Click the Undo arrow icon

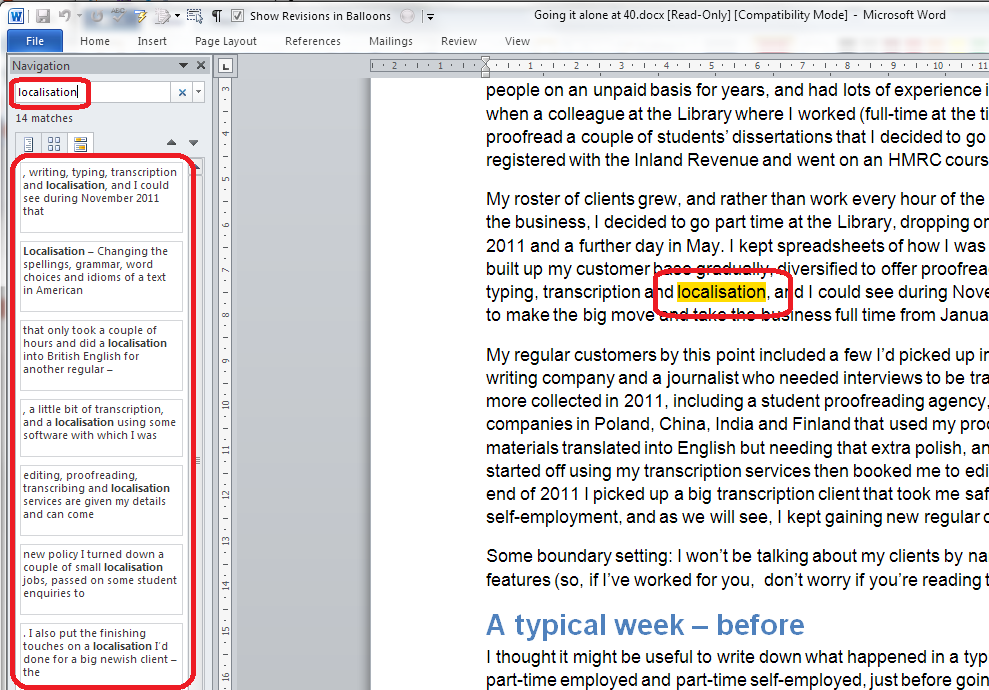[x=65, y=16]
